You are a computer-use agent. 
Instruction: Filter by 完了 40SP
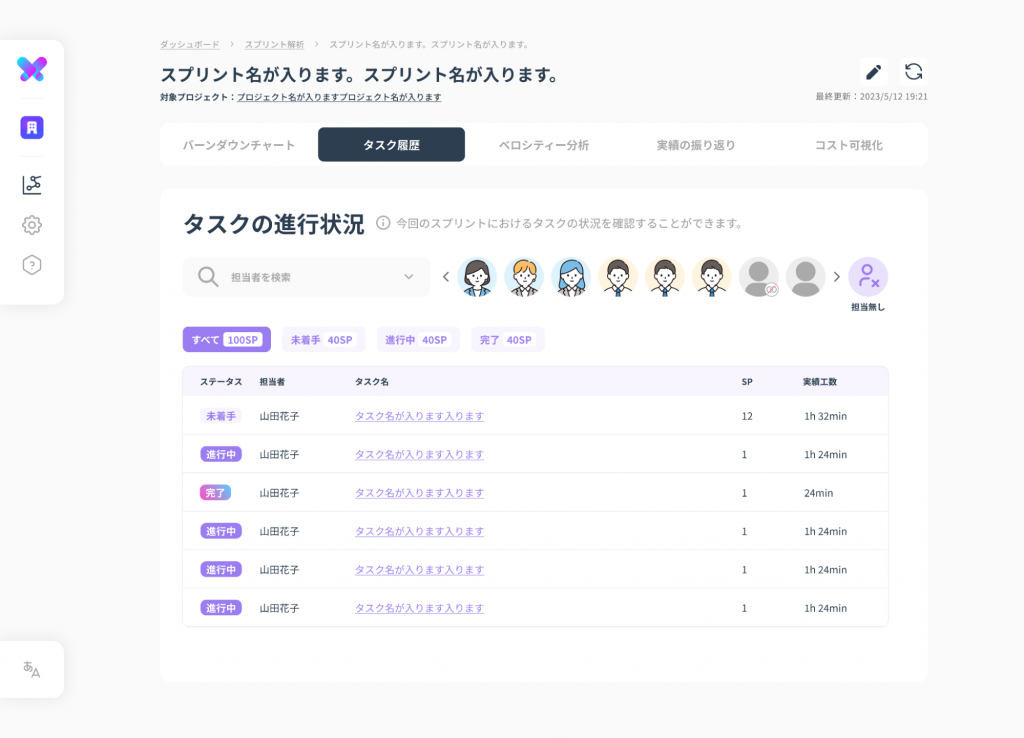[x=506, y=340]
